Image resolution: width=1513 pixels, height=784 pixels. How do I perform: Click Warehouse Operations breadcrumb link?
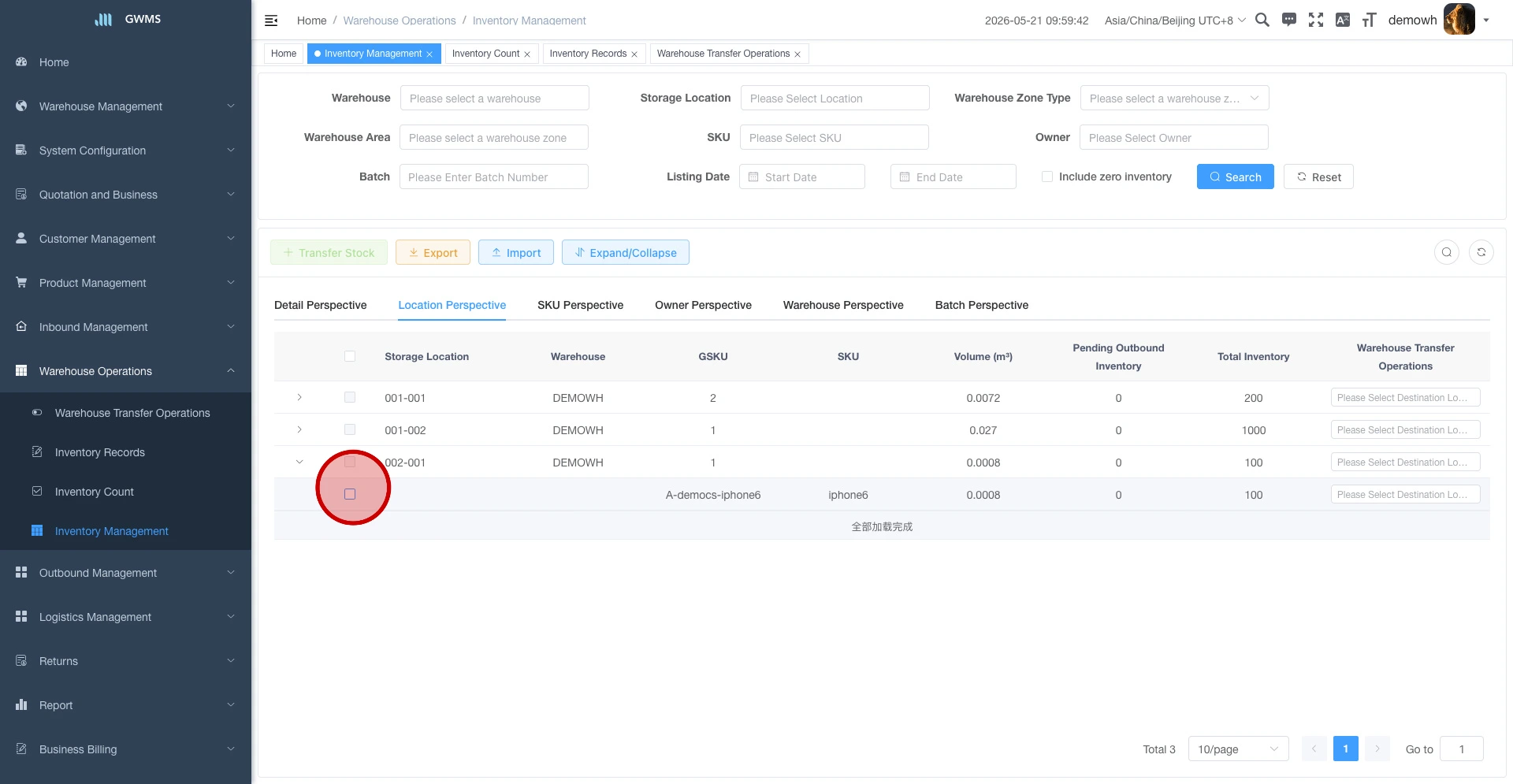[x=400, y=20]
